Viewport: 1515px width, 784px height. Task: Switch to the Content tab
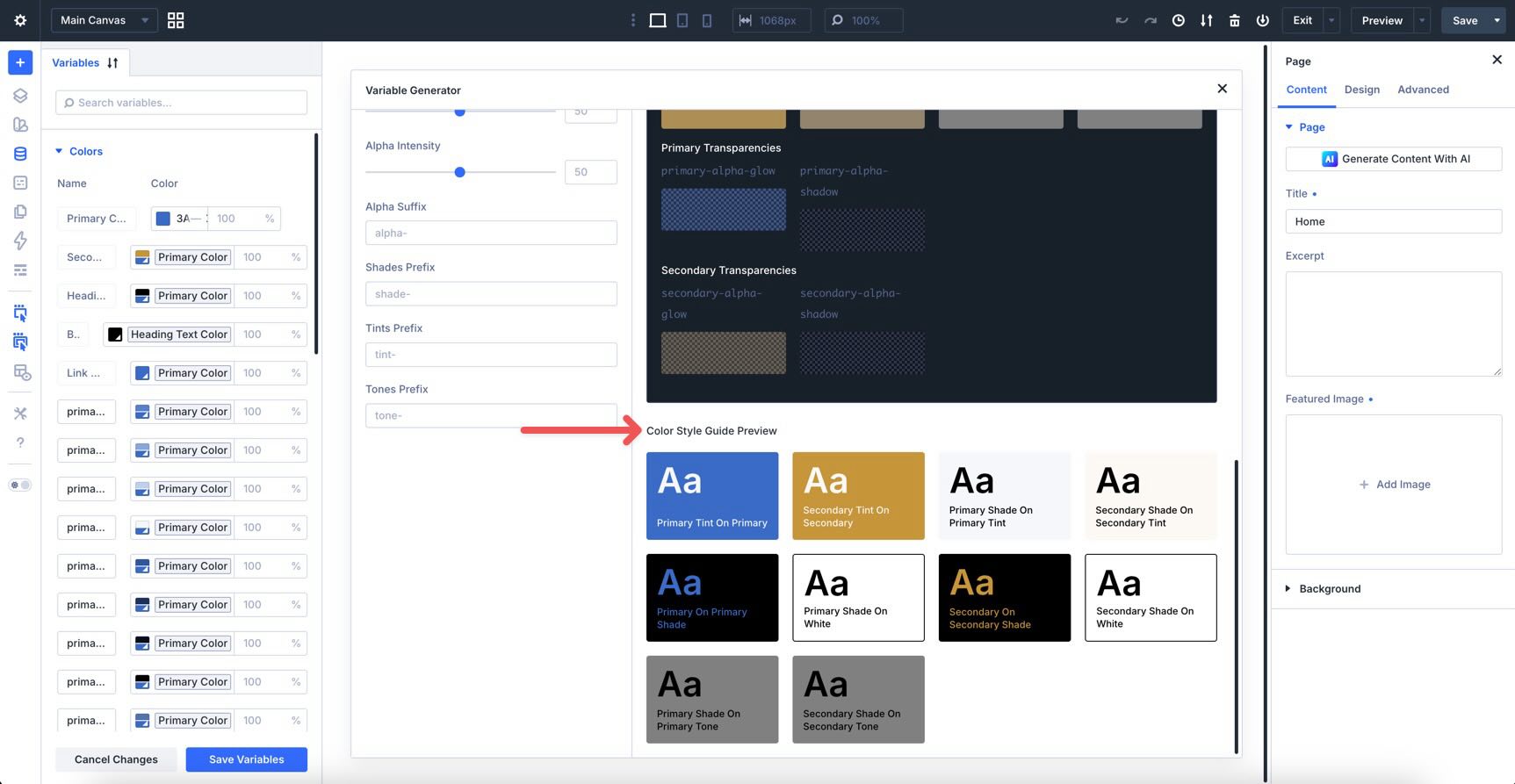coord(1306,90)
